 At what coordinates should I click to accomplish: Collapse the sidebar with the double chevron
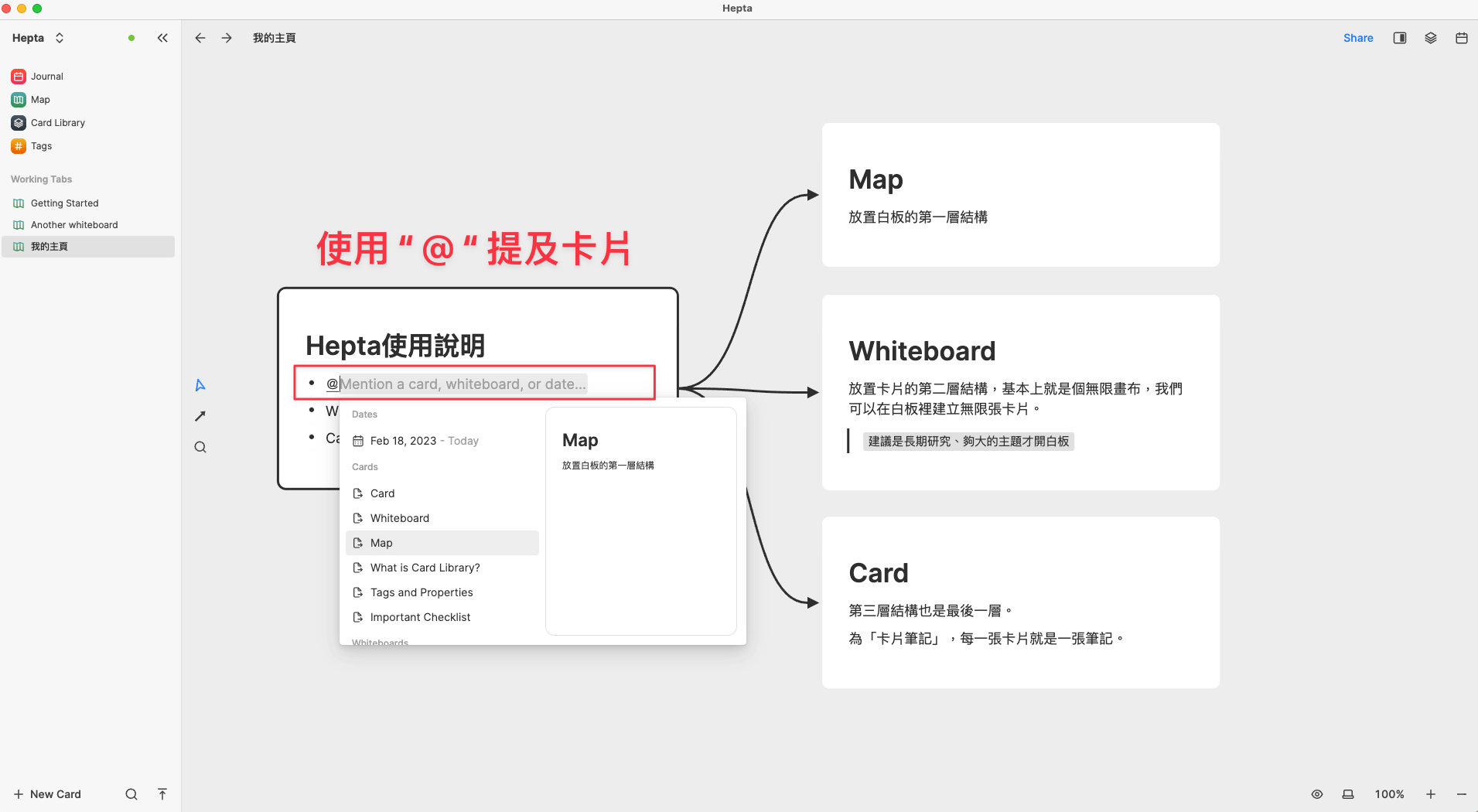coord(162,37)
